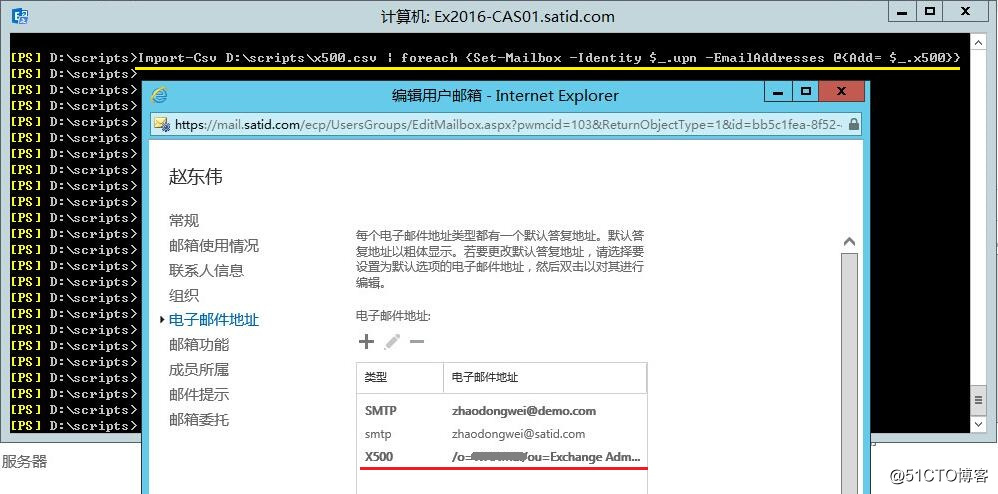
Task: Select the X500 address row
Action: point(502,457)
